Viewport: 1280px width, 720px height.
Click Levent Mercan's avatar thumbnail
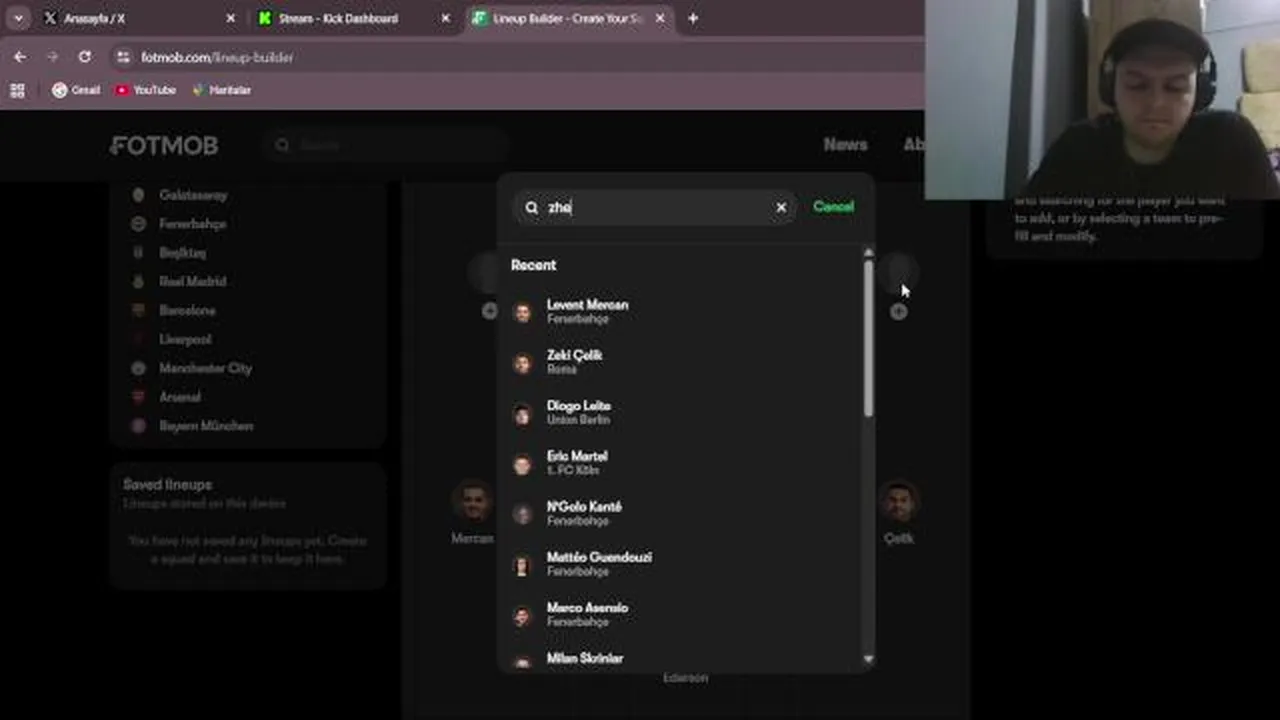(x=522, y=312)
